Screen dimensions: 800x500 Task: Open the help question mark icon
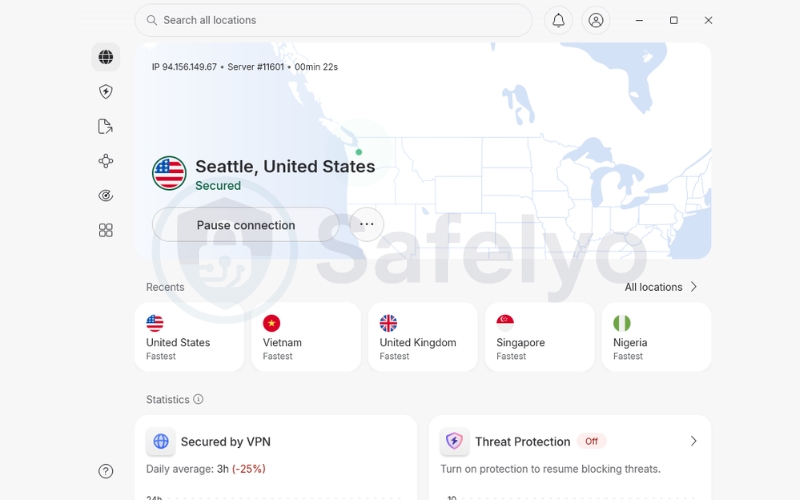point(106,471)
